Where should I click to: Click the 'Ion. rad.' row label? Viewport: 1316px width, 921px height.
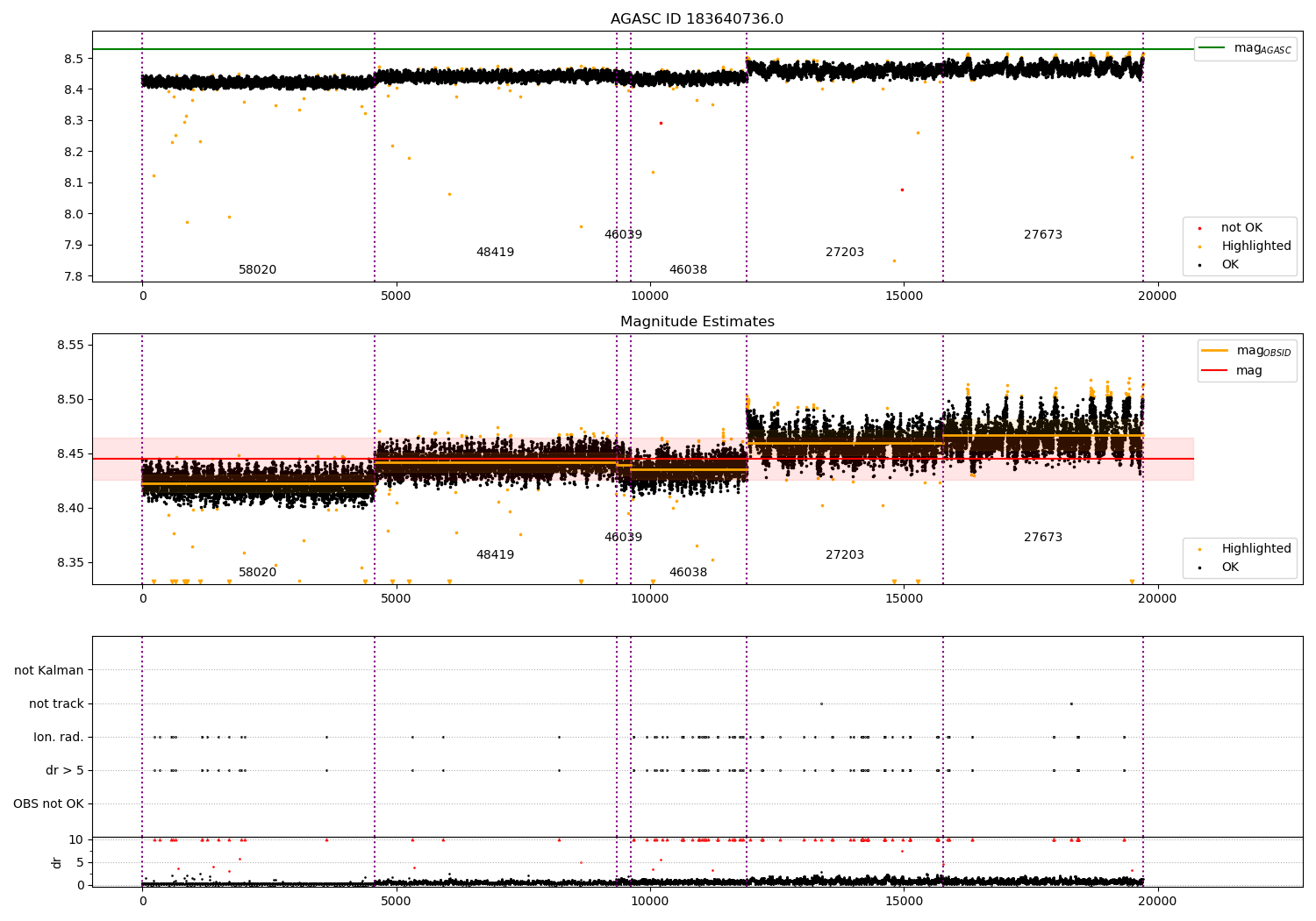pos(59,738)
